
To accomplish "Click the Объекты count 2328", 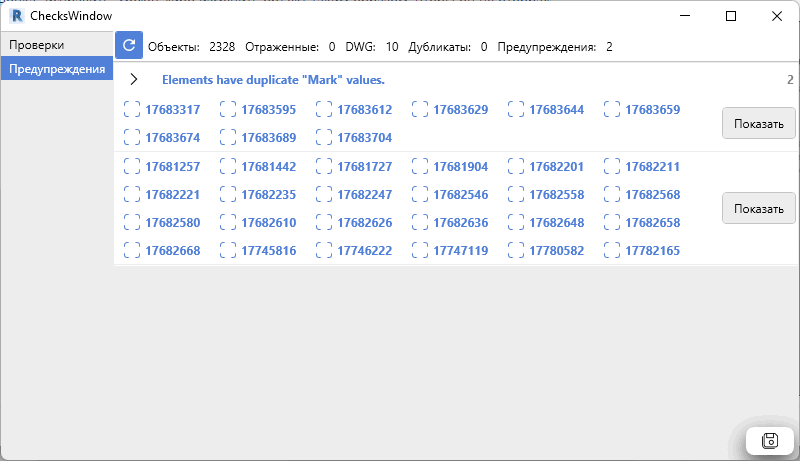I will coord(222,47).
